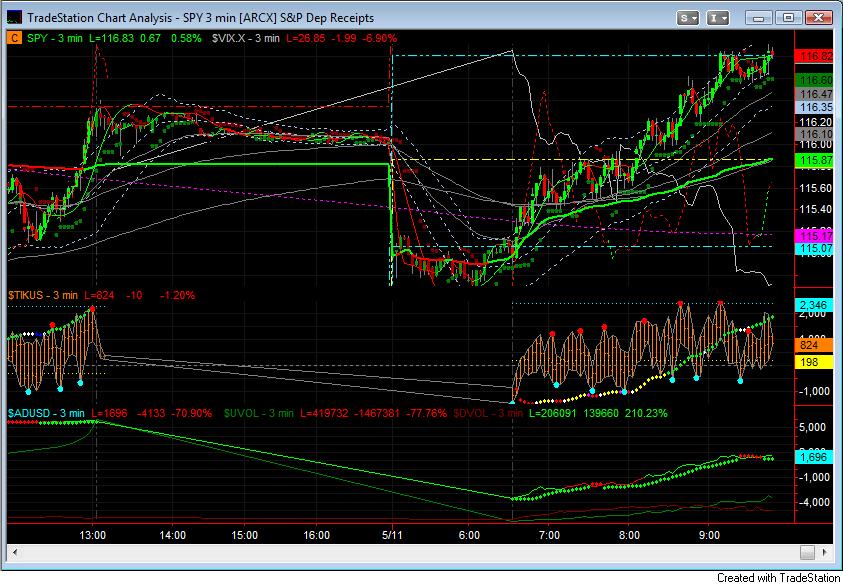Click VIX last value L=26.85
This screenshot has height=584, width=843.
pos(308,38)
